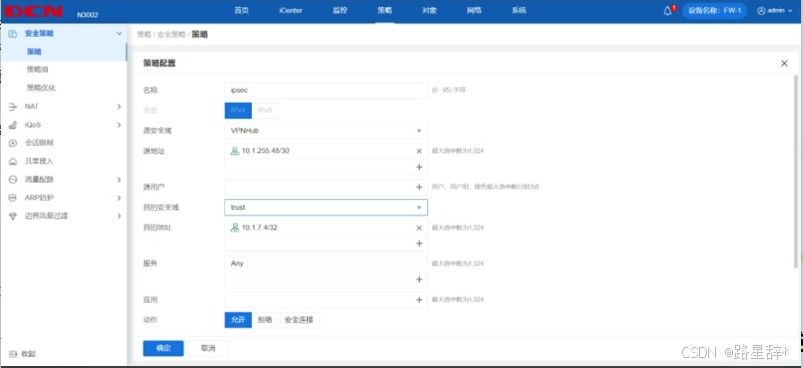
Task: Click the 服务 field showing Any
Action: point(326,264)
